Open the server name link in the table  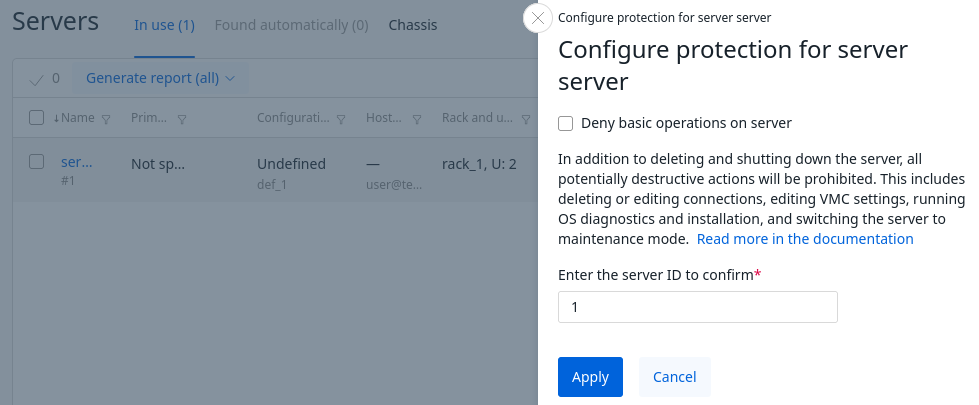(76, 162)
